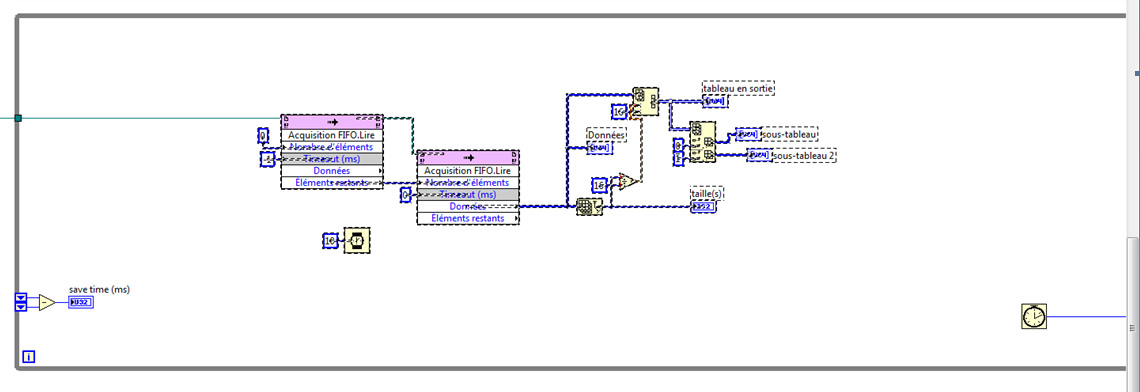Select the Timeout (ms) row of second FIFO node
Screen dimensions: 1140x392
click(468, 194)
